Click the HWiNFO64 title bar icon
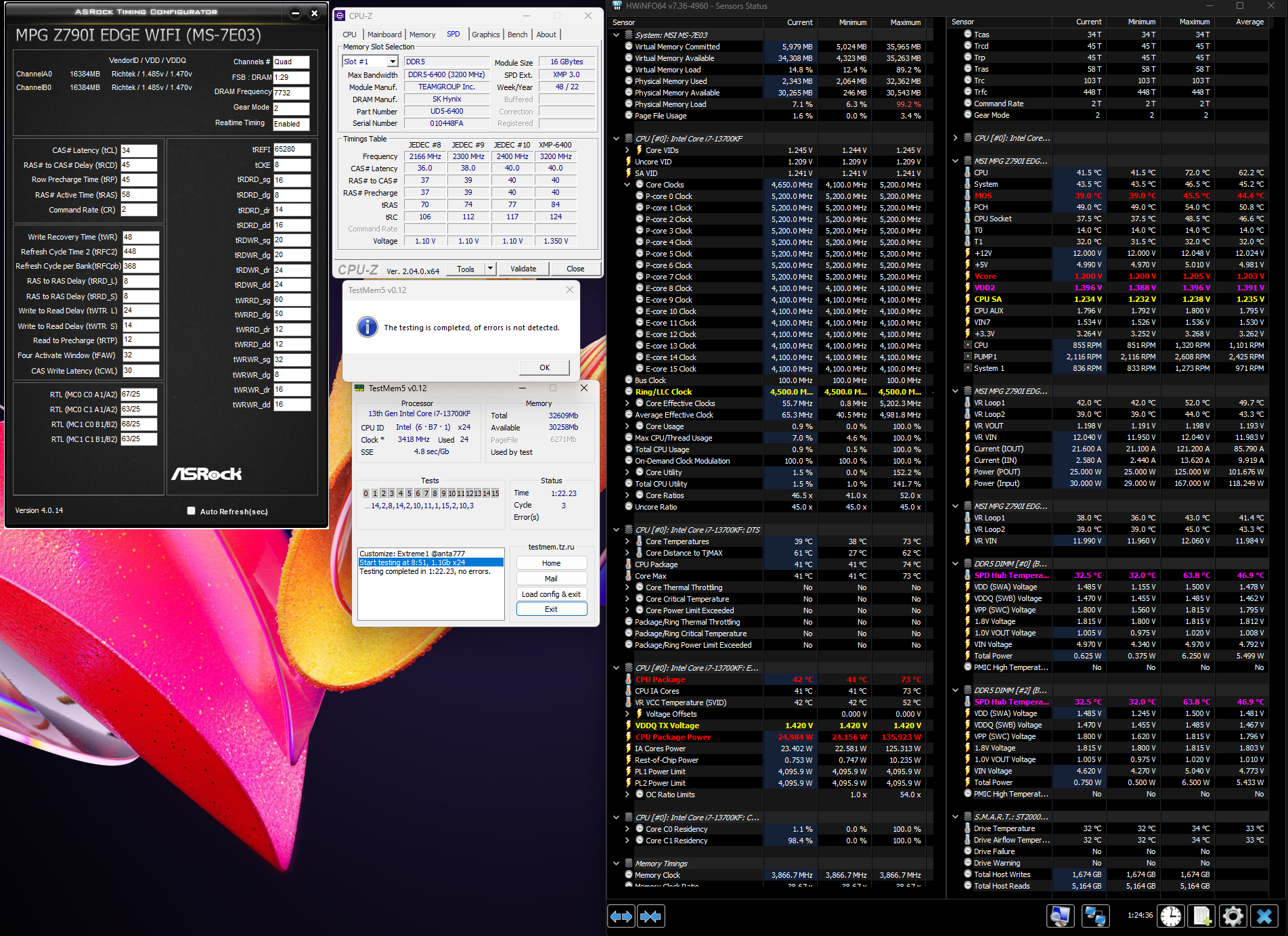This screenshot has width=1288, height=936. [617, 6]
